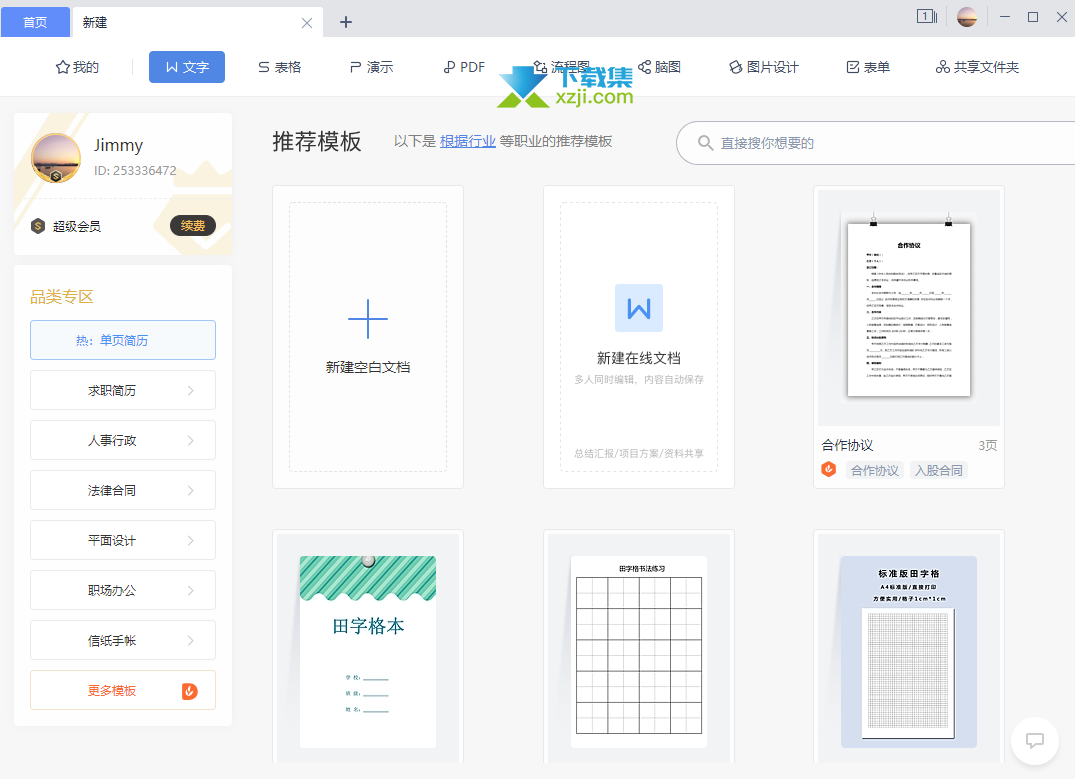Viewport: 1075px width, 779px height.
Task: Focus the template search field
Action: click(875, 143)
